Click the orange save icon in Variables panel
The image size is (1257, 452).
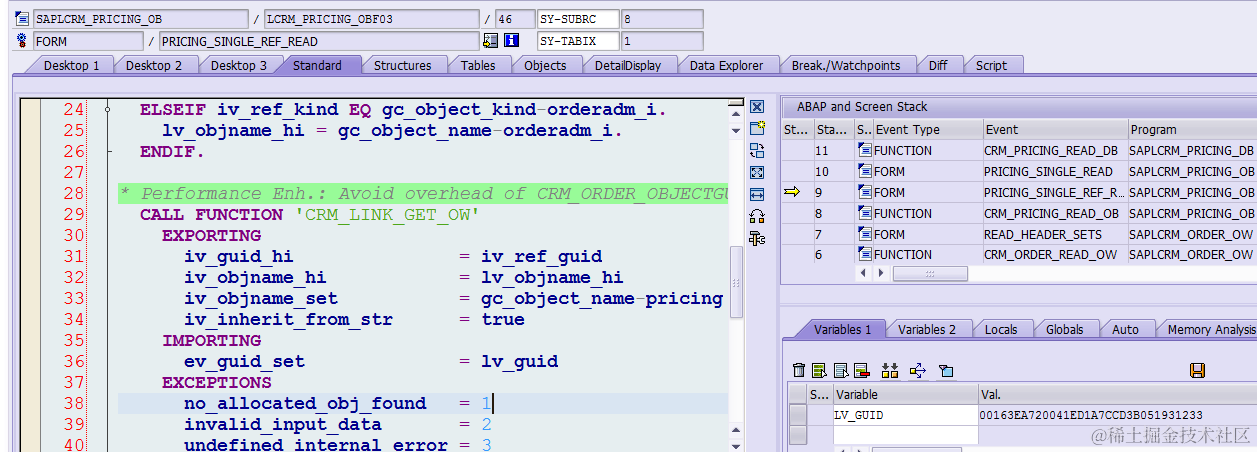pos(1197,370)
